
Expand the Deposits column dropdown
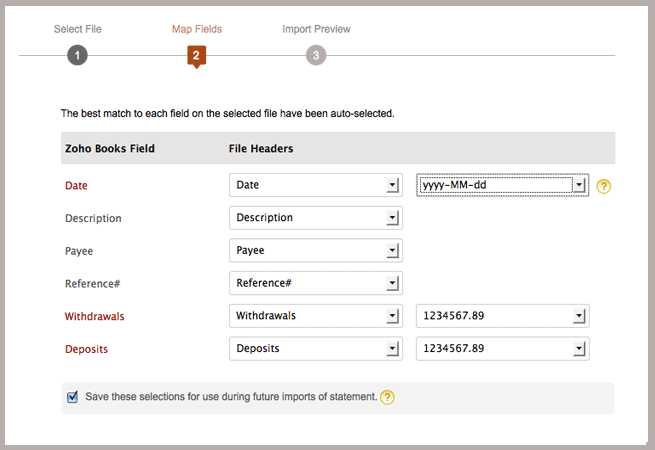(x=316, y=348)
